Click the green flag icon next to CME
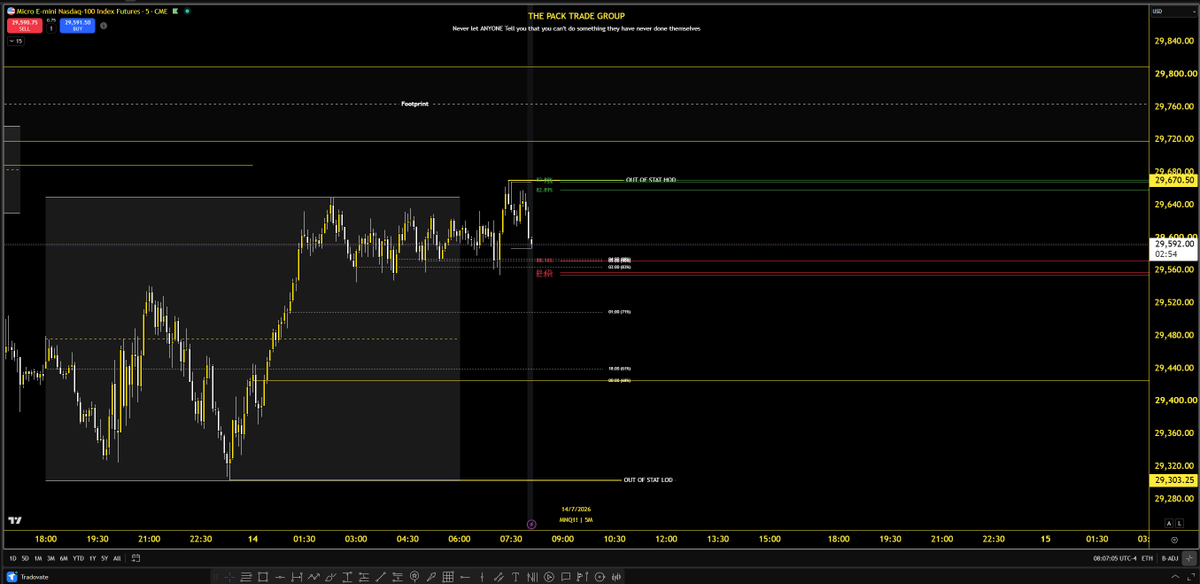Image resolution: width=1200 pixels, height=584 pixels. (175, 11)
